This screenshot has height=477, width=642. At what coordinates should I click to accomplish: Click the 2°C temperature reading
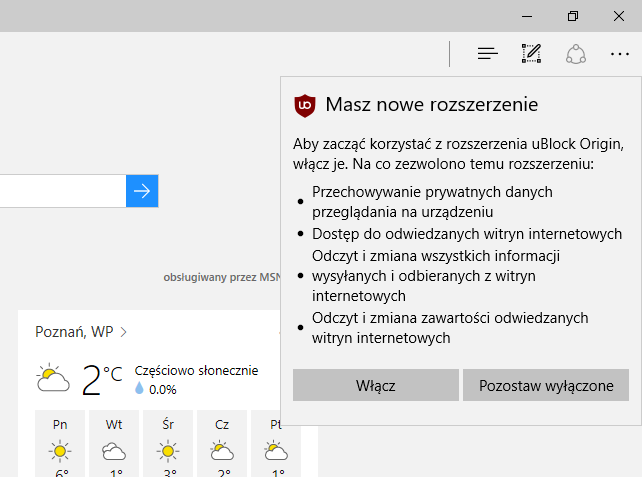point(102,380)
